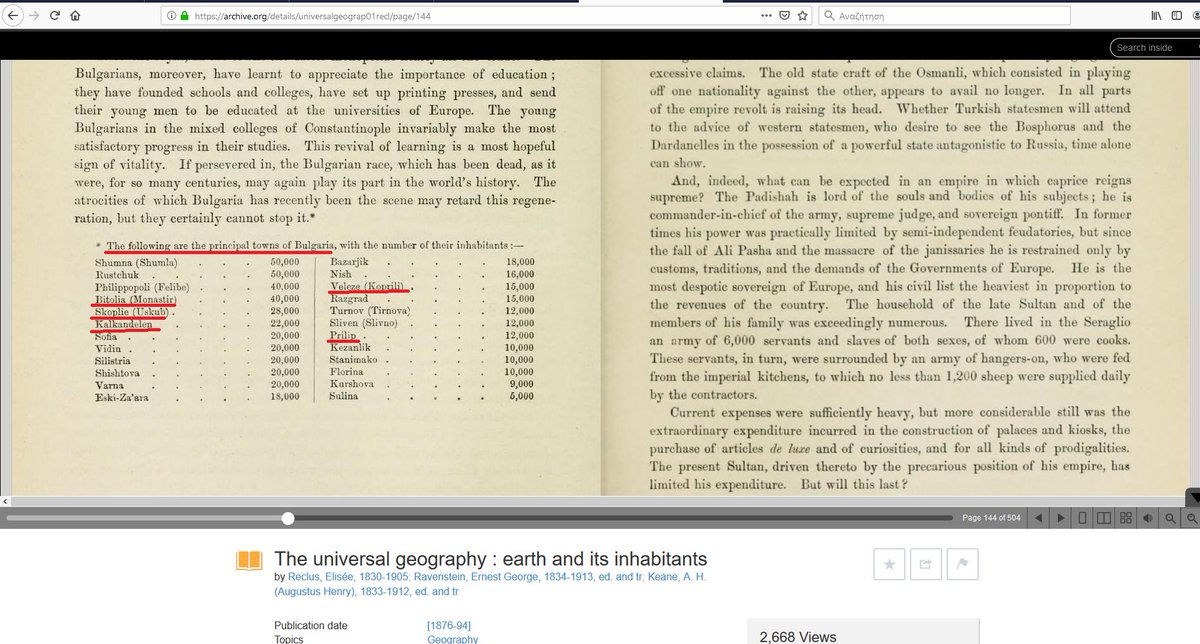Viewport: 1200px width, 644px height.
Task: Click the browser forward arrow
Action: point(33,16)
